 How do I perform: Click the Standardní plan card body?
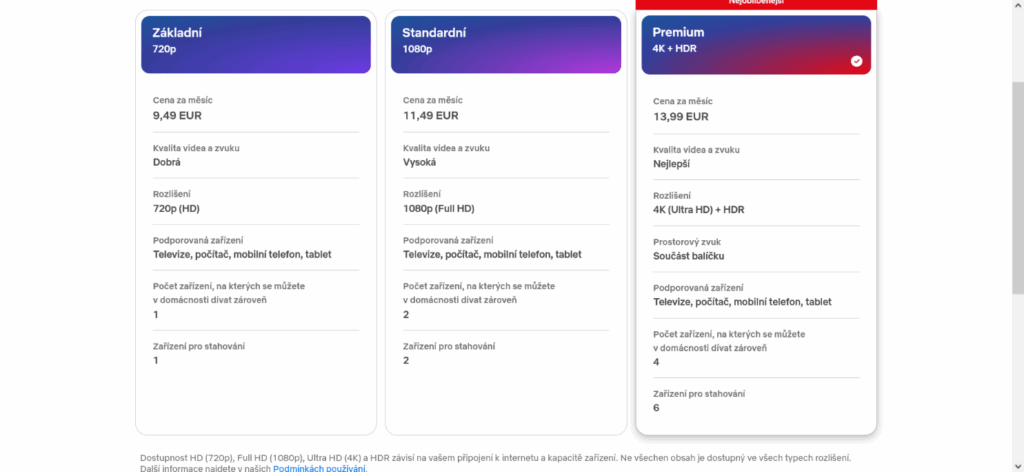coord(506,255)
